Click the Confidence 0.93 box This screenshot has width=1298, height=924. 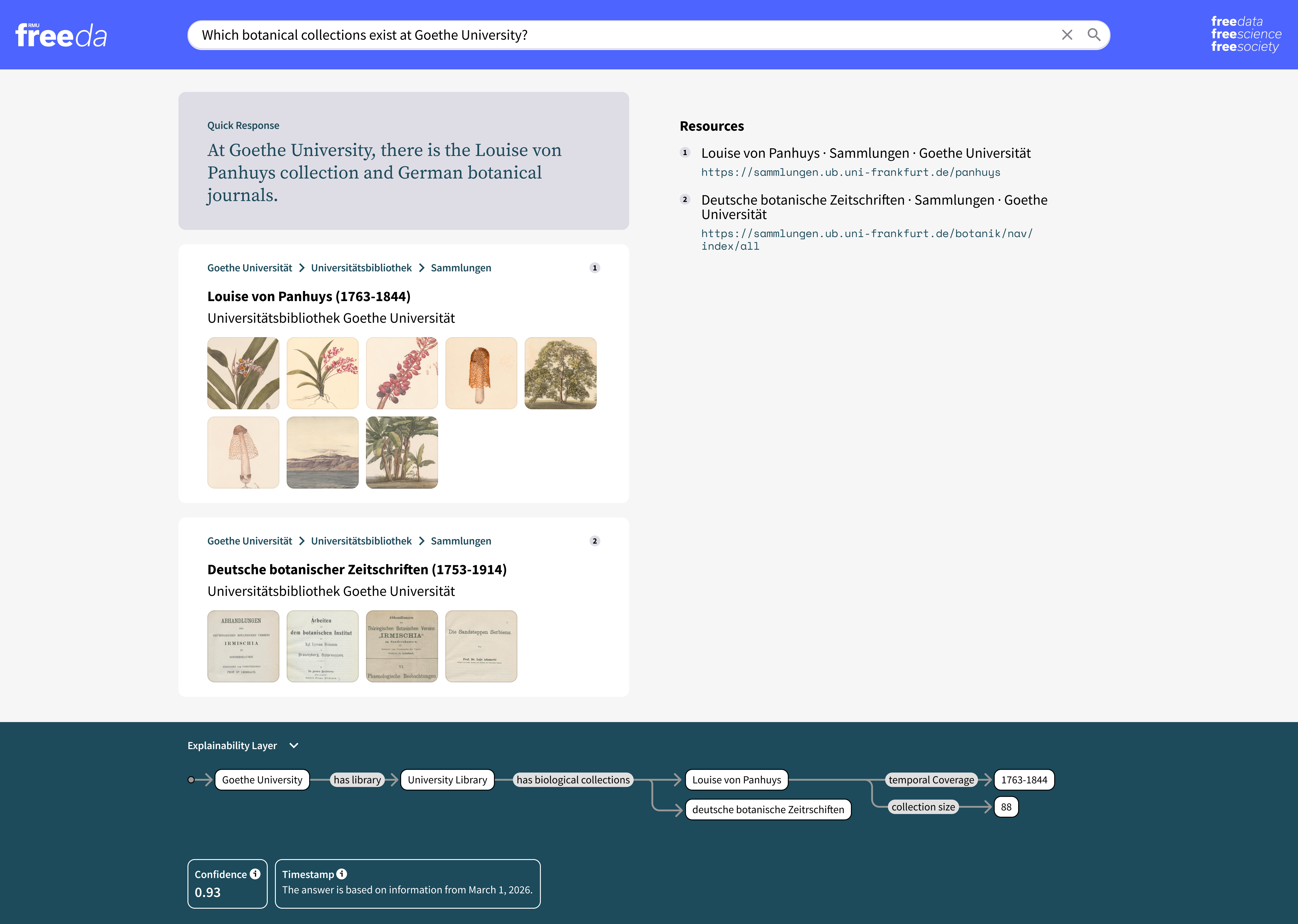click(228, 884)
